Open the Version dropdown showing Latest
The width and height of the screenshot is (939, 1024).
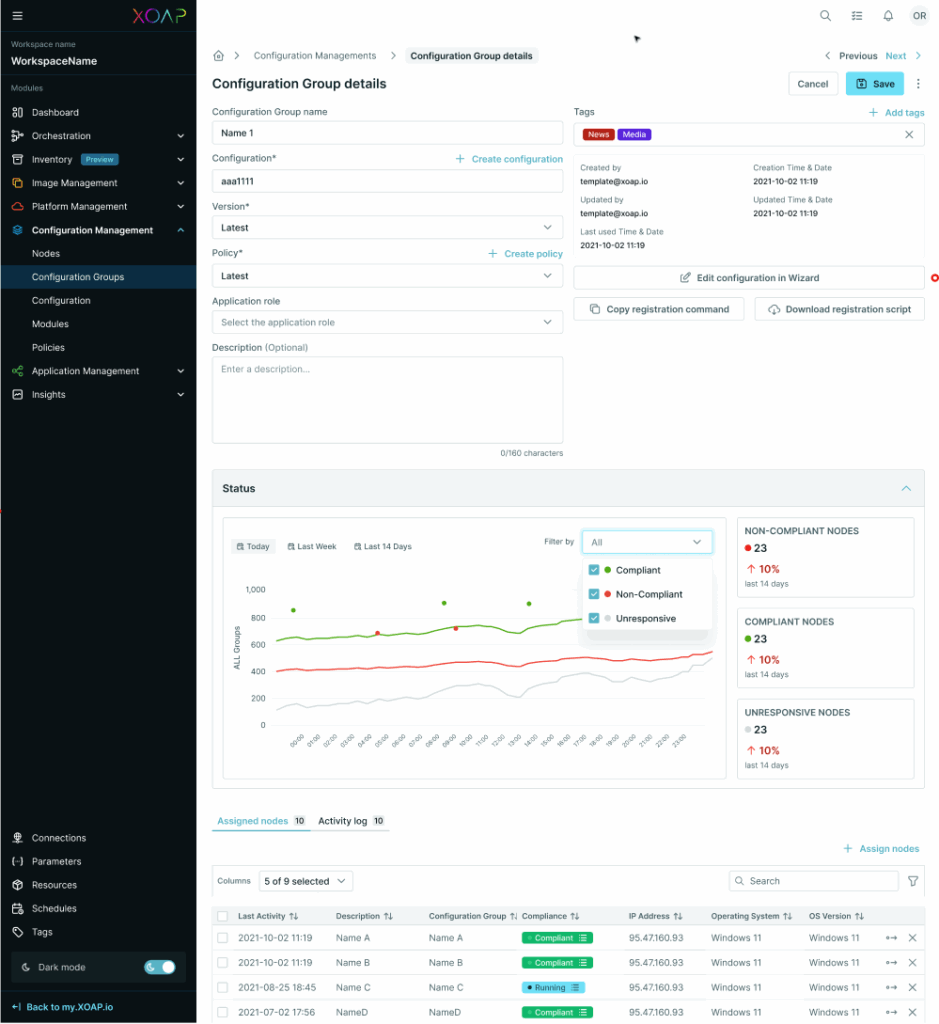(x=384, y=227)
